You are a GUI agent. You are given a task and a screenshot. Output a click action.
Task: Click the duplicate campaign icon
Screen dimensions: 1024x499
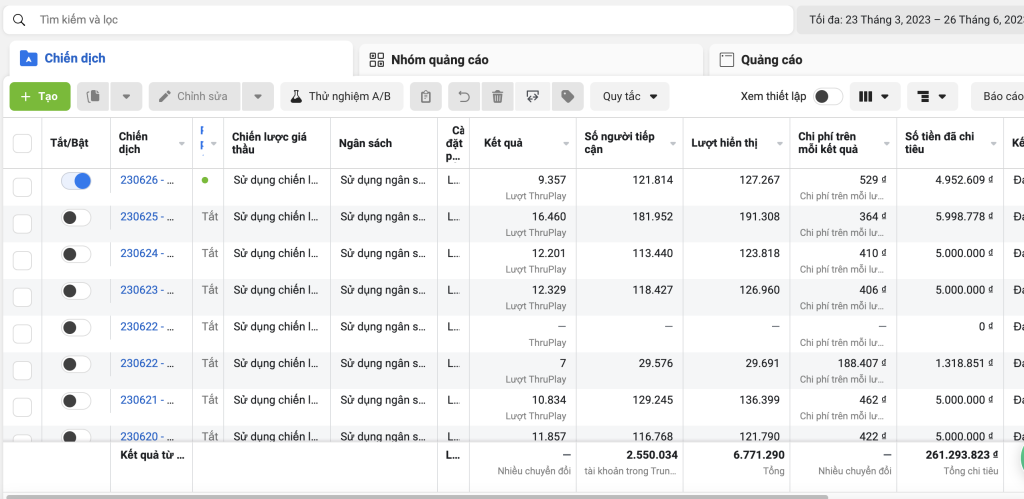[x=94, y=97]
